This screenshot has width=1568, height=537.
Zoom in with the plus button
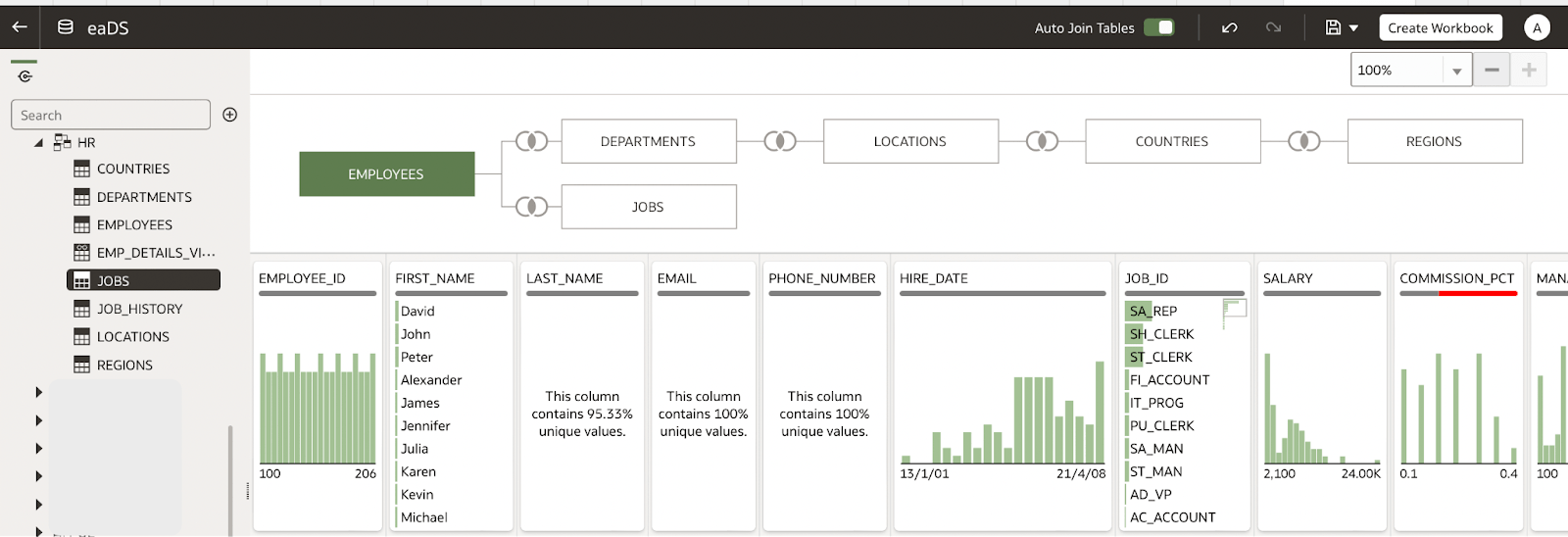(1529, 71)
